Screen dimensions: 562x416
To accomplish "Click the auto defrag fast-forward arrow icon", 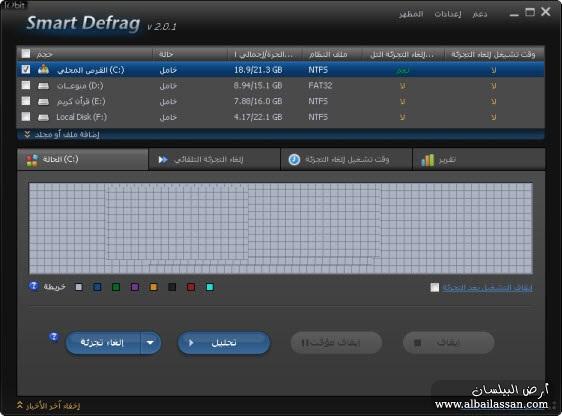I will point(163,159).
